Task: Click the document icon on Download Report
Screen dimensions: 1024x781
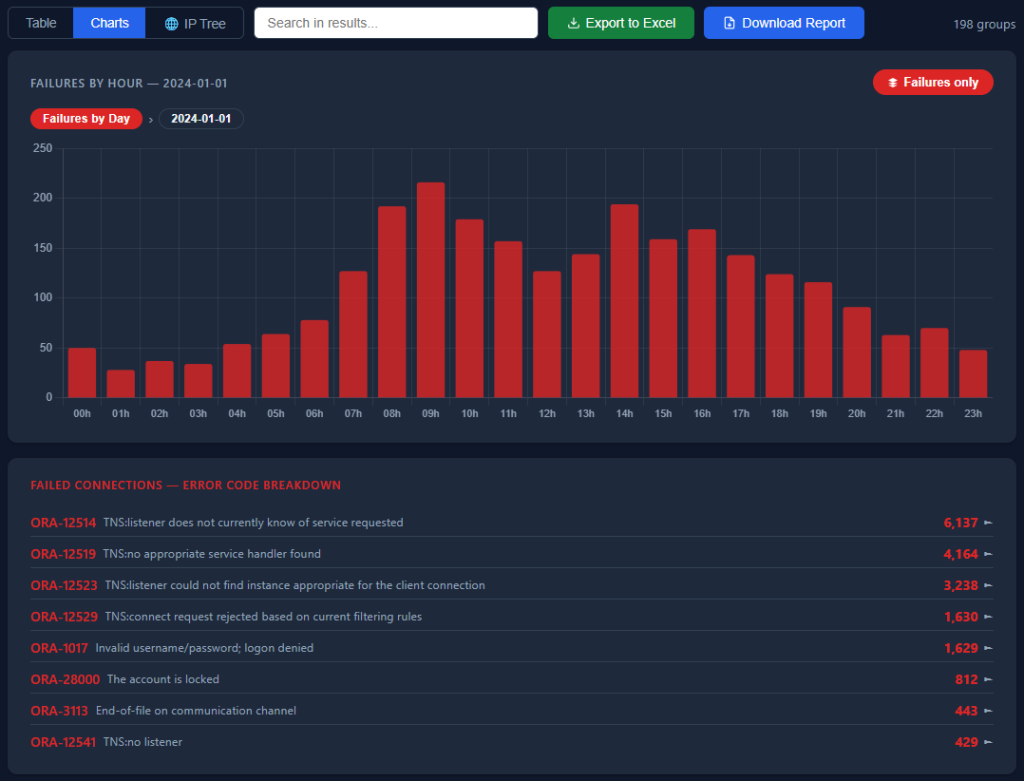Action: pyautogui.click(x=729, y=24)
